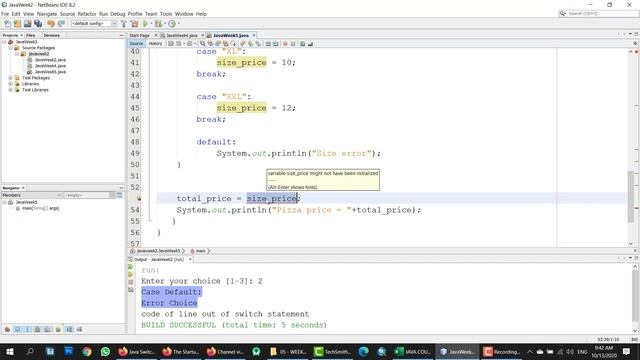Open the File menu
Image resolution: width=640 pixels, height=360 pixels.
(5, 14)
